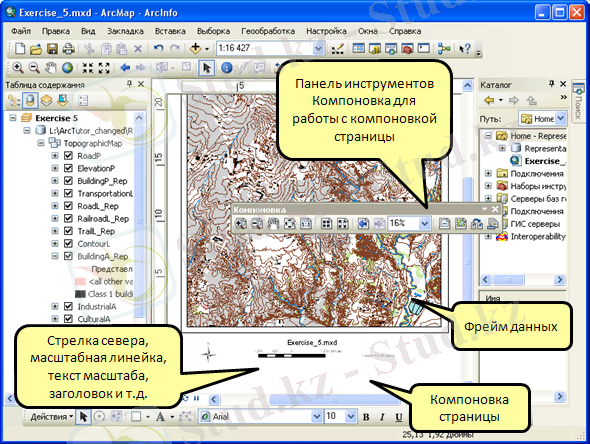Open the Геообработка menu

coord(268,31)
